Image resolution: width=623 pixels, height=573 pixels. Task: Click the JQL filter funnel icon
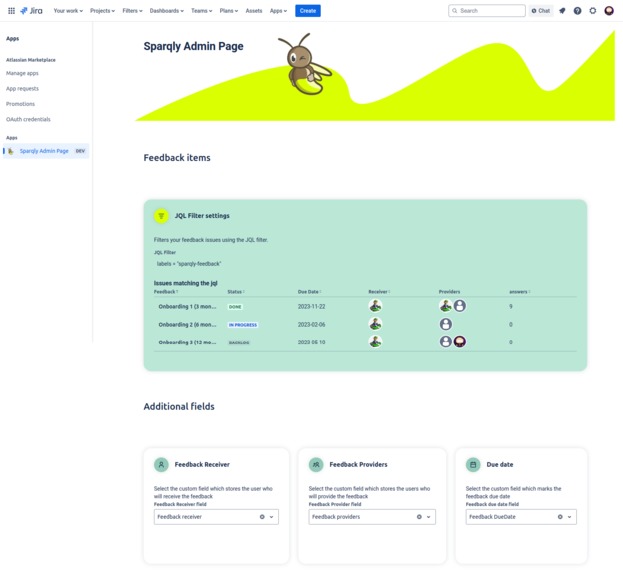(161, 216)
